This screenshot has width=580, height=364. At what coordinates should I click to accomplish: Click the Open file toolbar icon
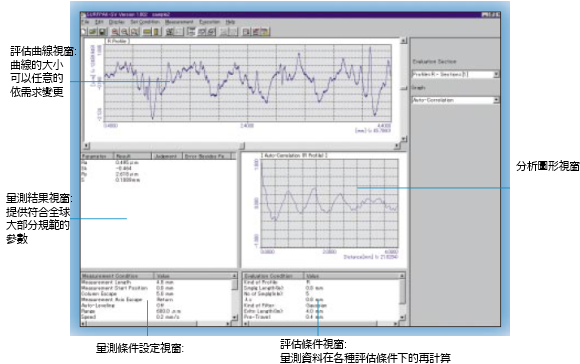[92, 32]
